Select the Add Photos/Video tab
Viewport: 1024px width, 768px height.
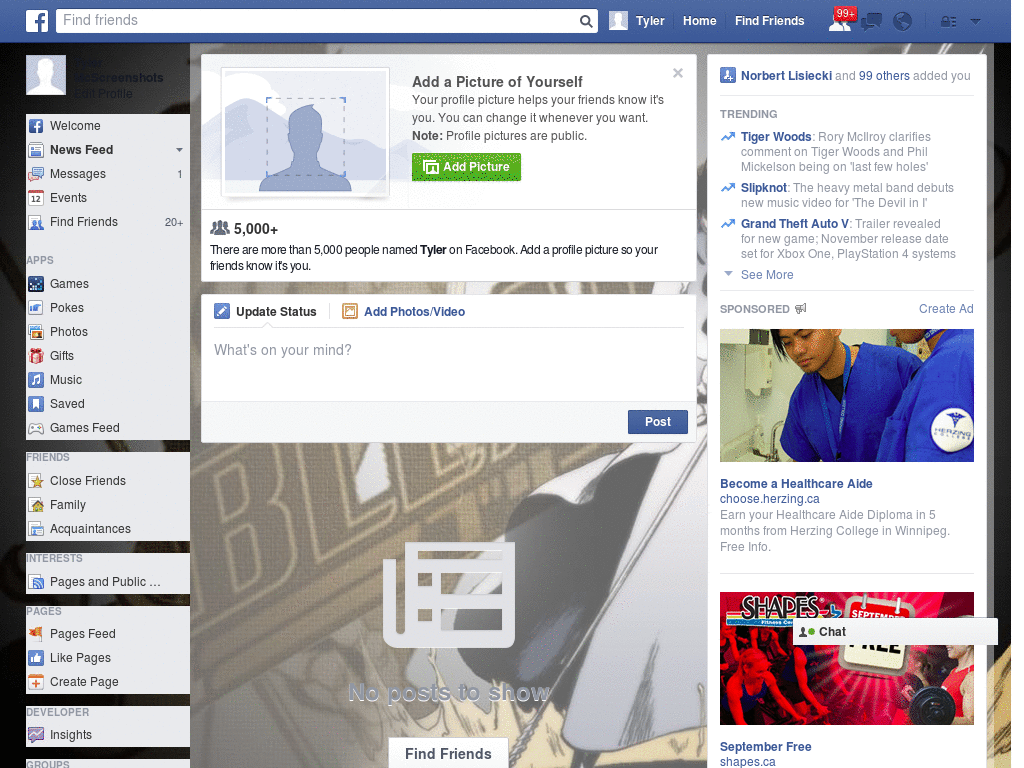click(x=404, y=312)
